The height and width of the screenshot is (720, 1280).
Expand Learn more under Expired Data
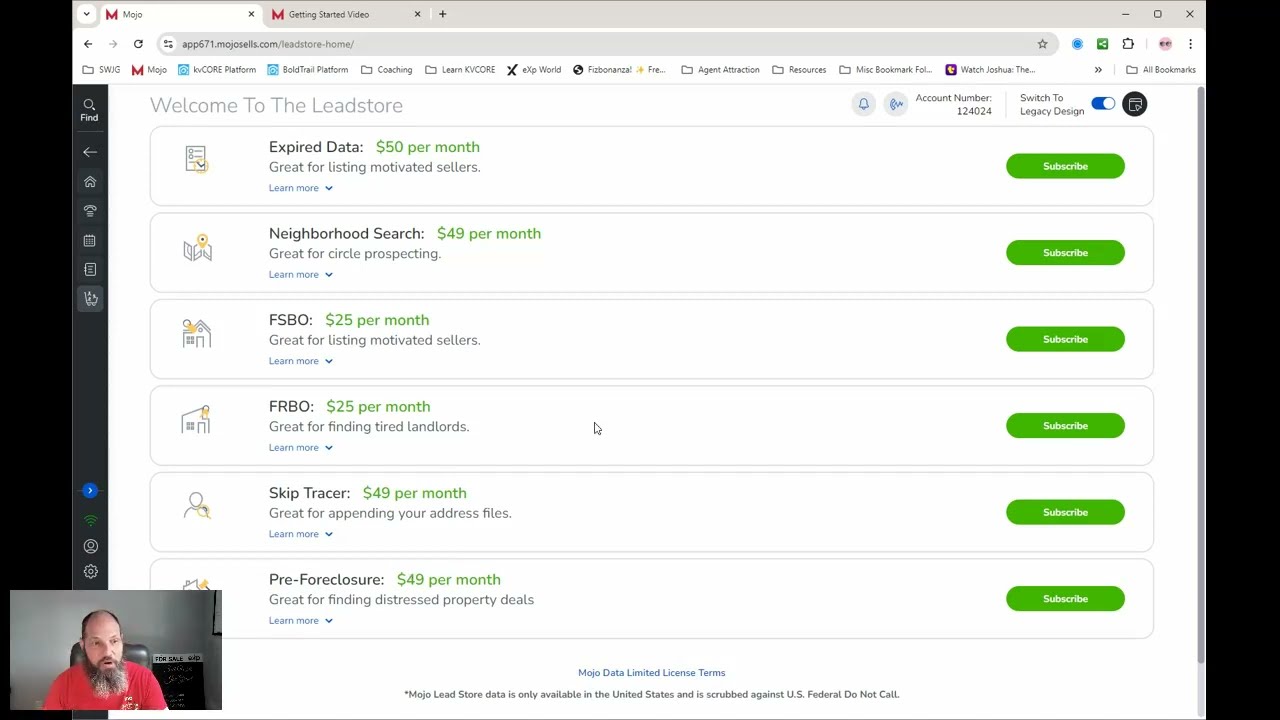(x=301, y=188)
